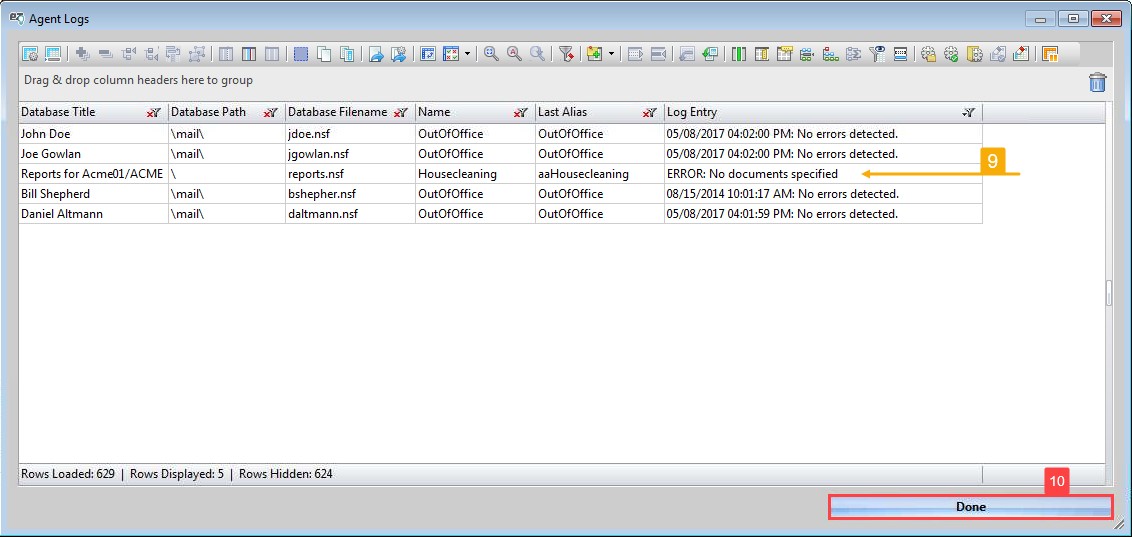Click the magnifier search icon in toolbar

point(492,54)
